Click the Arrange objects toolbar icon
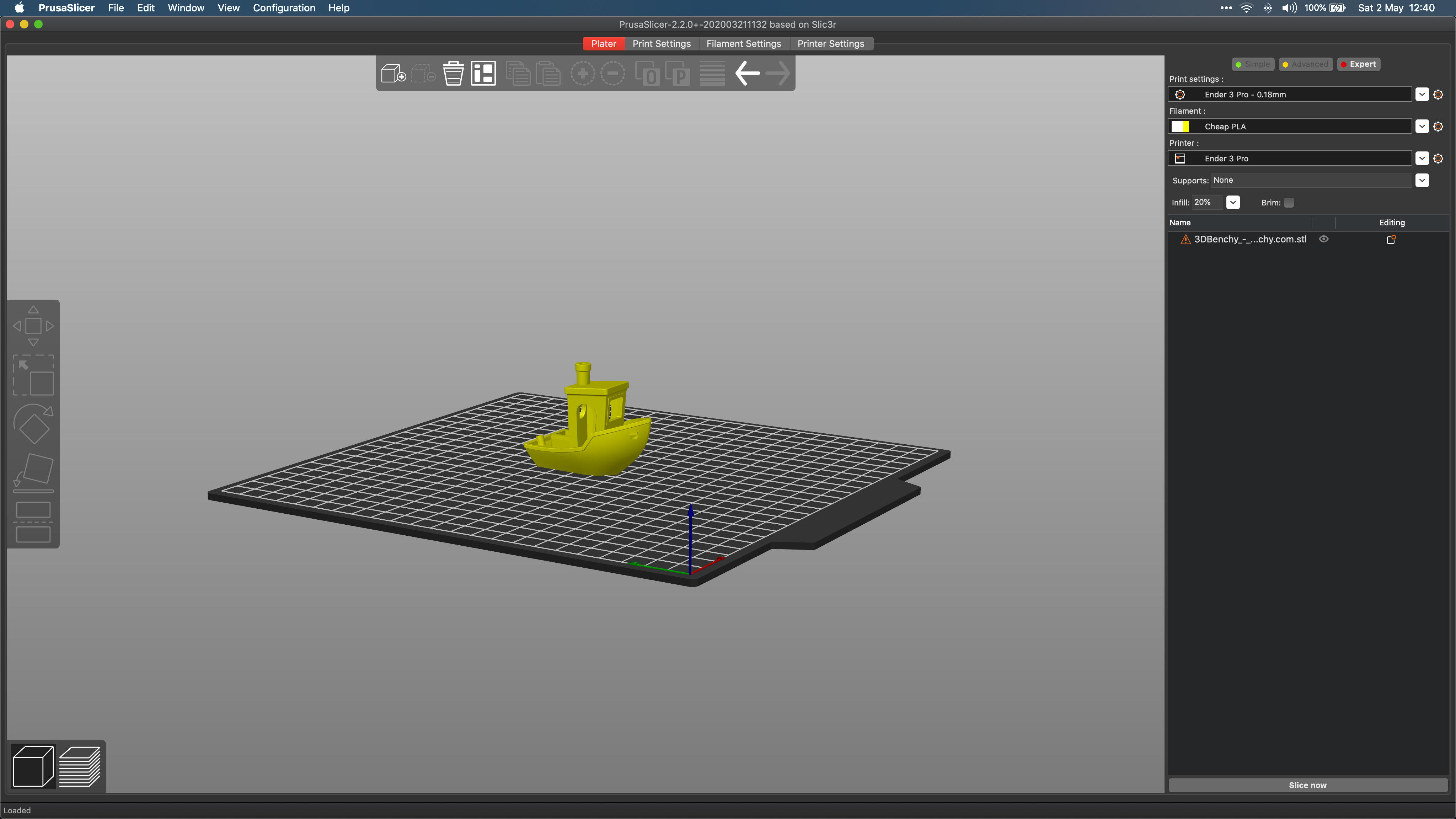1456x819 pixels. pos(483,74)
